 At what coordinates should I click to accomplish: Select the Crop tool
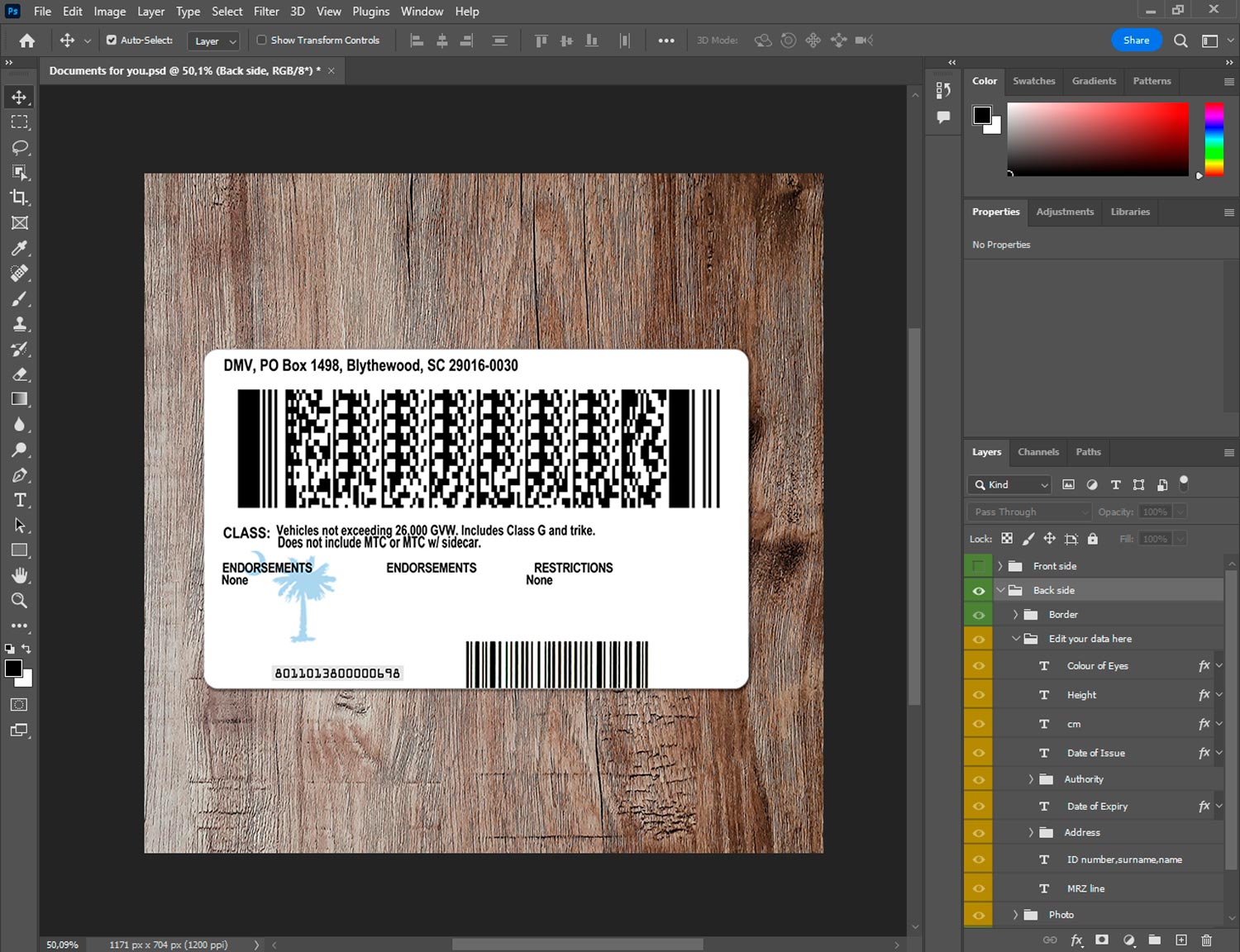pos(20,198)
